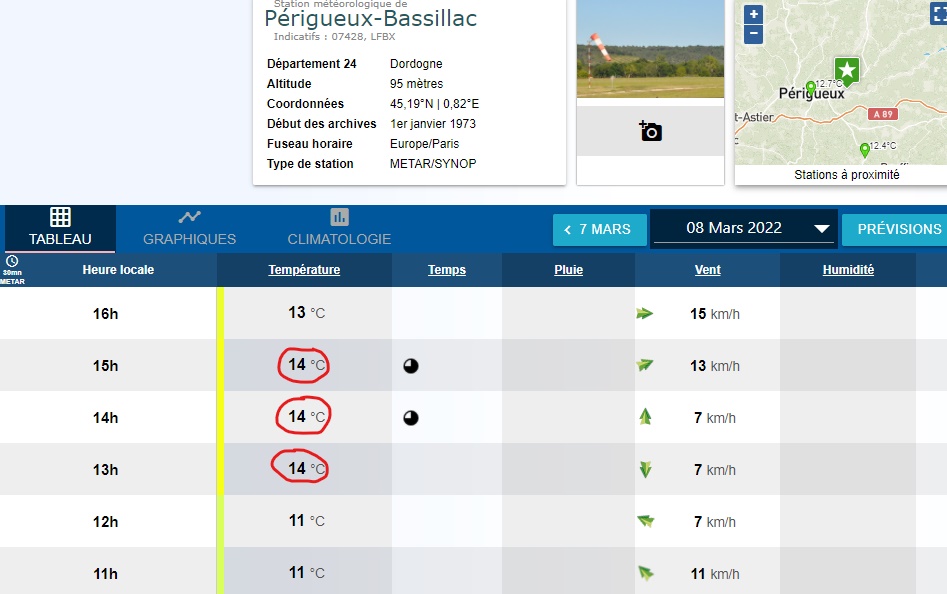Viewport: 947px width, 594px height.
Task: Click the A 89 highway label on map
Action: (x=883, y=114)
